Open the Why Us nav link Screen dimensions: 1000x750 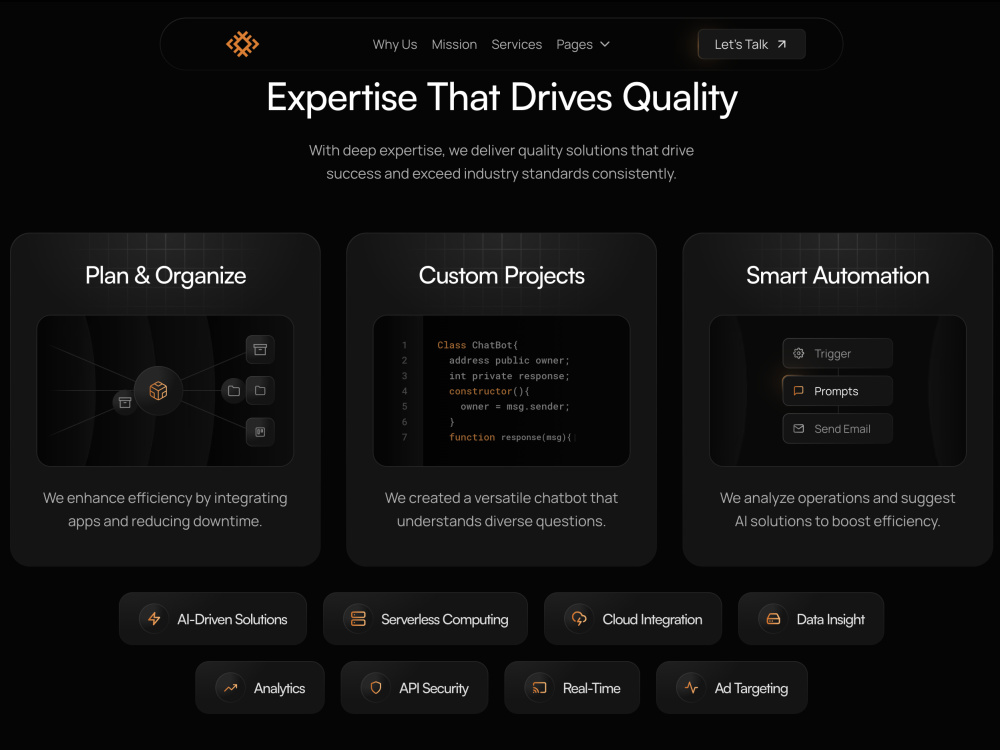tap(395, 45)
